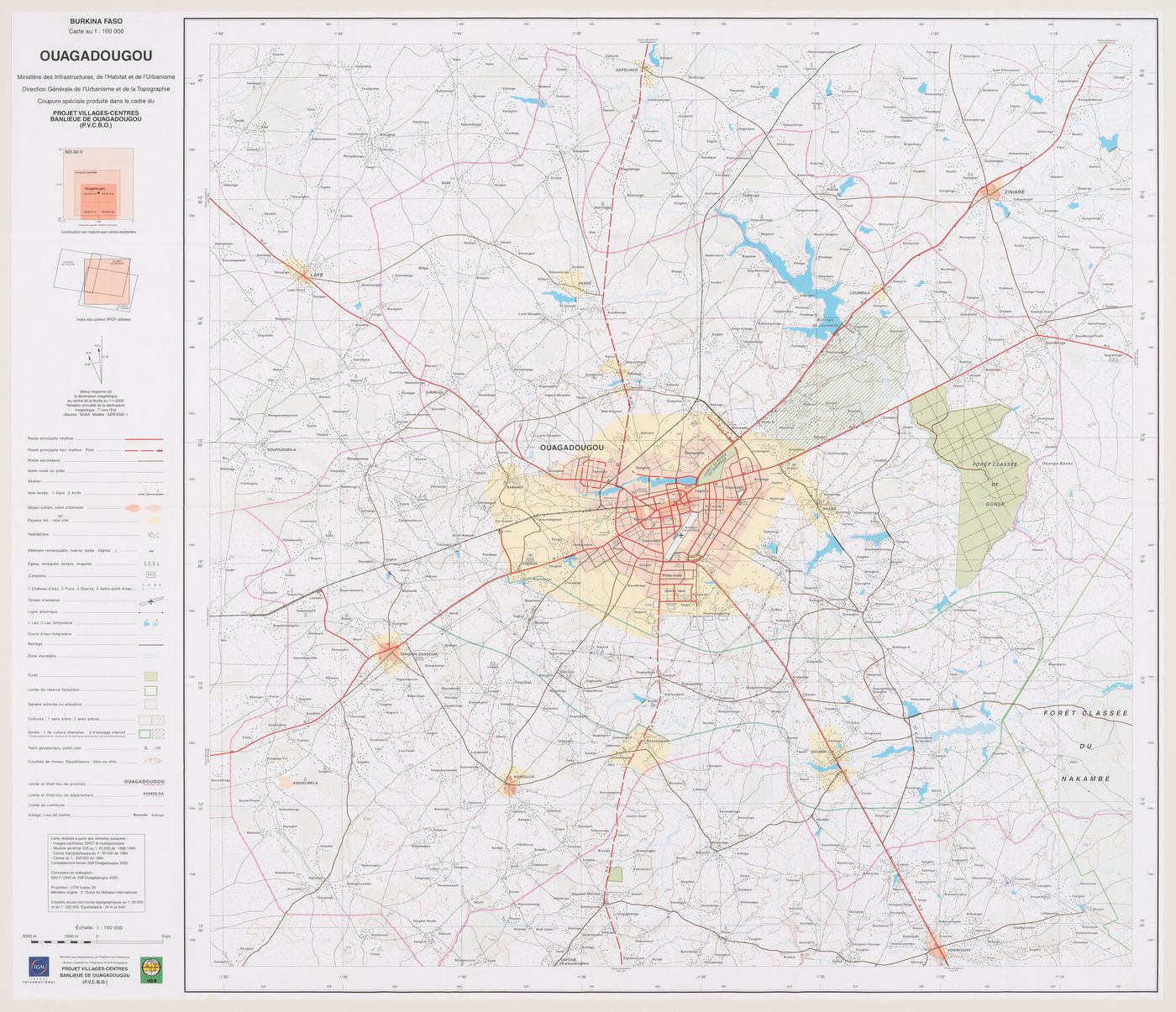Click the red paved main road legend line
Viewport: 1176px width, 1012px height.
click(144, 439)
